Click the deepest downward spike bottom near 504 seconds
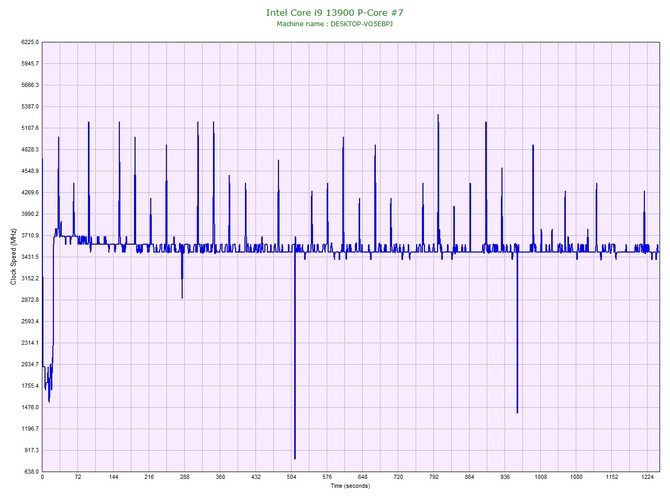This screenshot has width=670, height=503. 295,459
